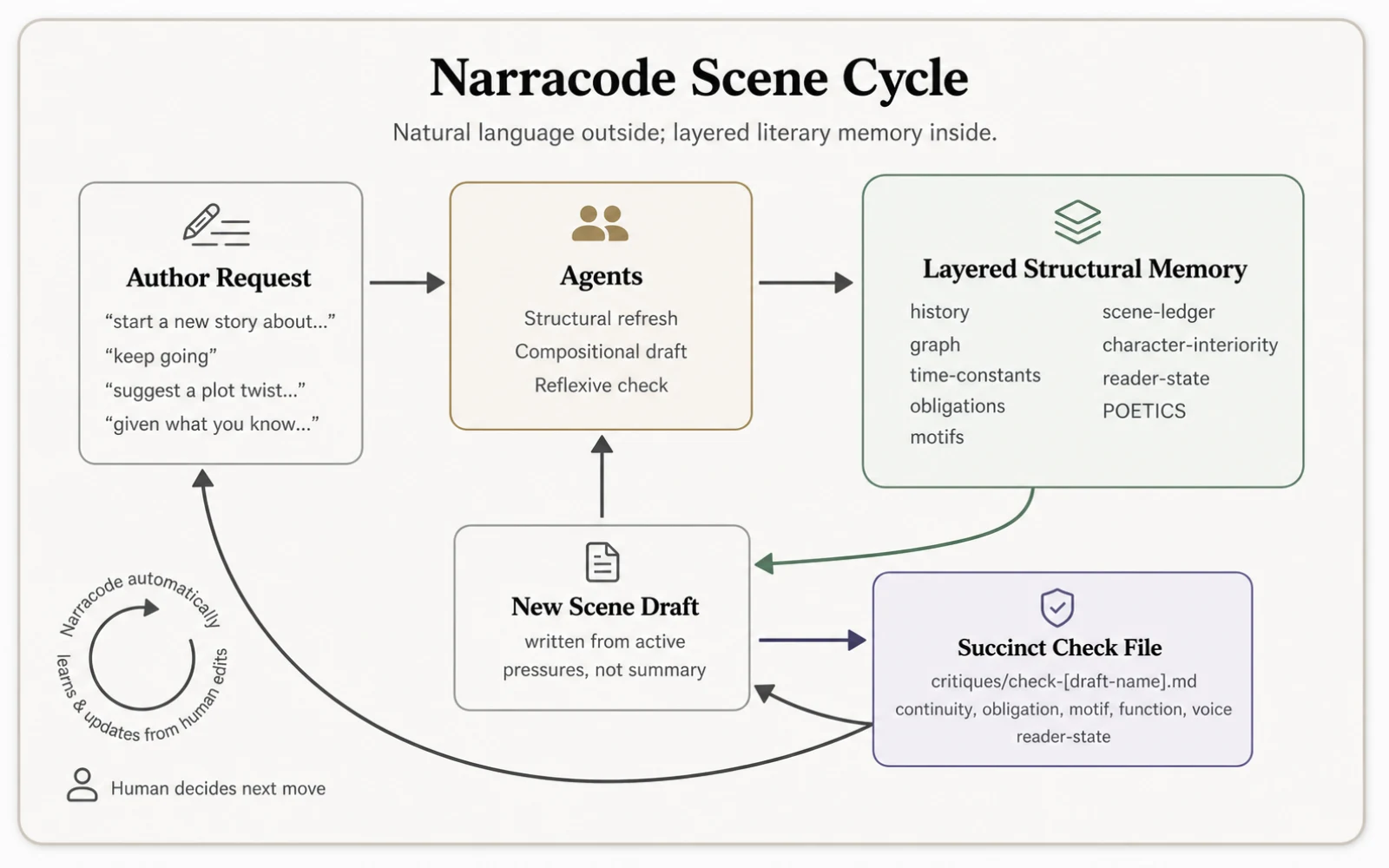
Task: Click the quote "suggest a plot twist..."
Action: point(205,390)
